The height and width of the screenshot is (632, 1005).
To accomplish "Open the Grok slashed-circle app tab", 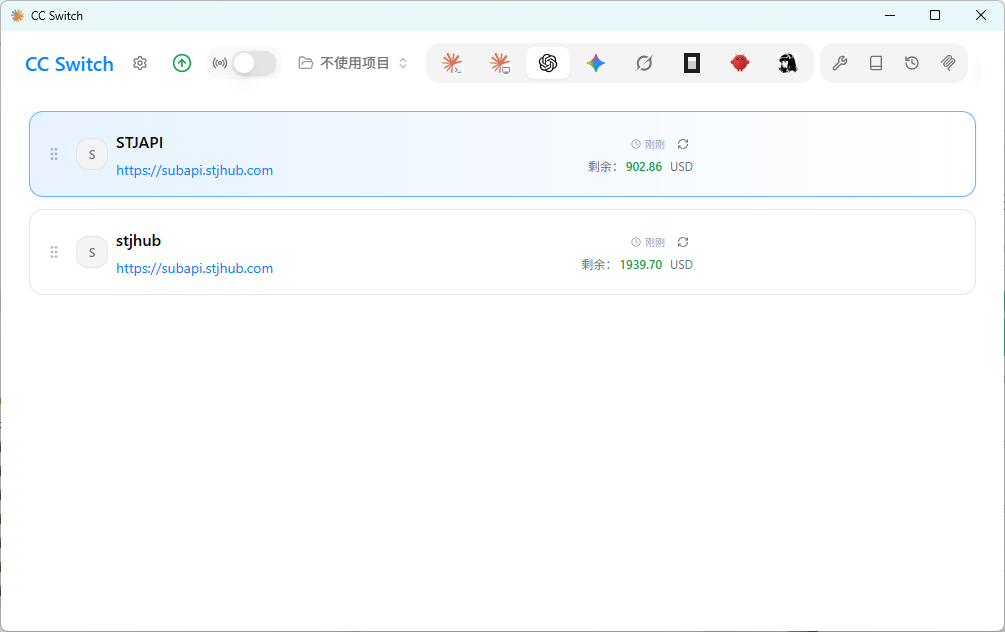I will (644, 63).
